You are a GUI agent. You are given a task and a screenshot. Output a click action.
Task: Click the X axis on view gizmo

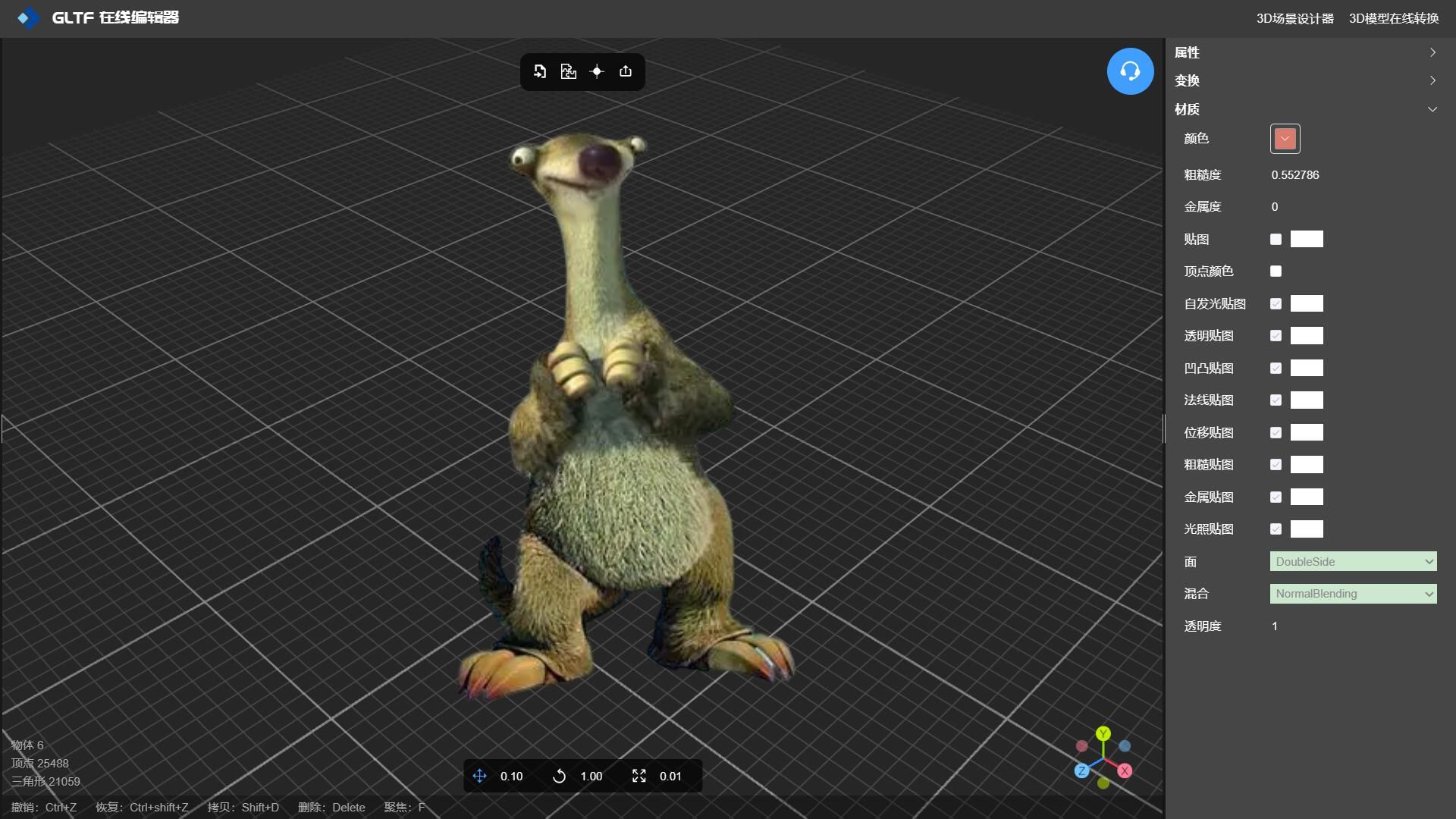1125,770
